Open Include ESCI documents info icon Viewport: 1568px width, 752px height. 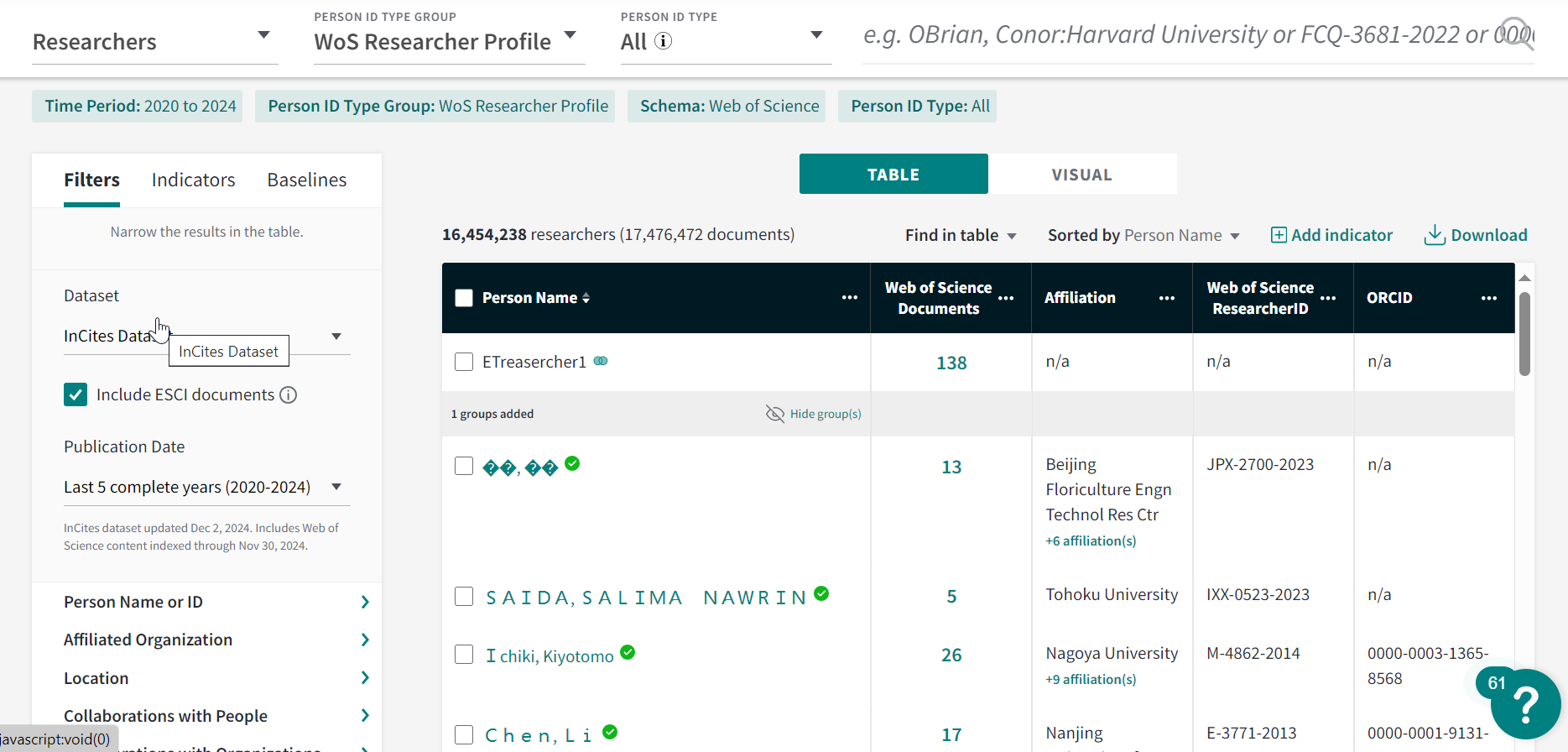click(288, 394)
